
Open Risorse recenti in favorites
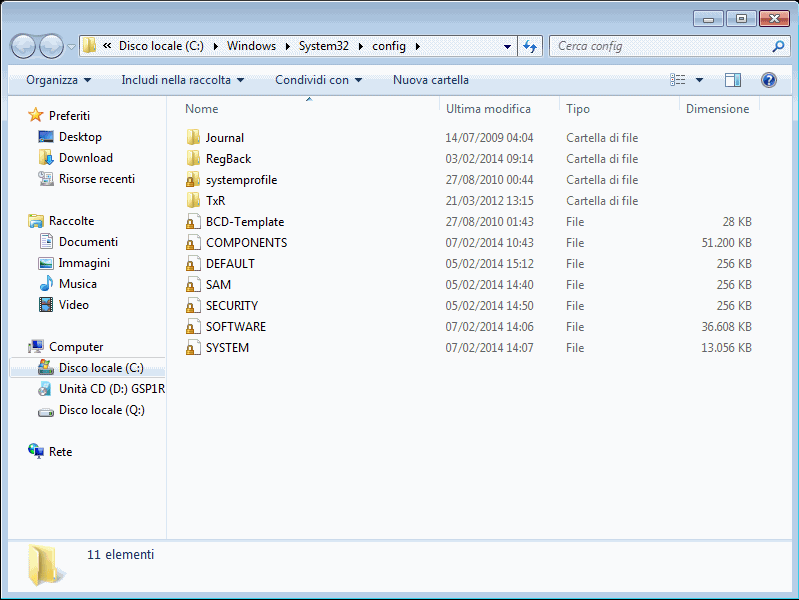(x=97, y=179)
